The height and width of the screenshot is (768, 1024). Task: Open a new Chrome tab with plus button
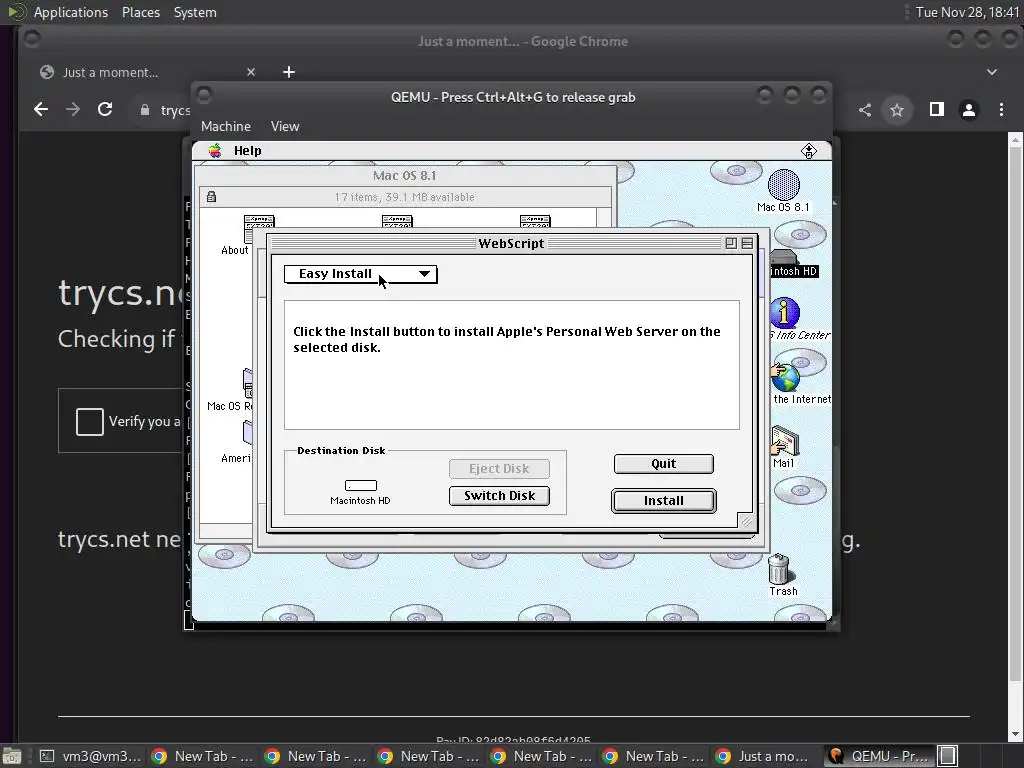tap(289, 72)
